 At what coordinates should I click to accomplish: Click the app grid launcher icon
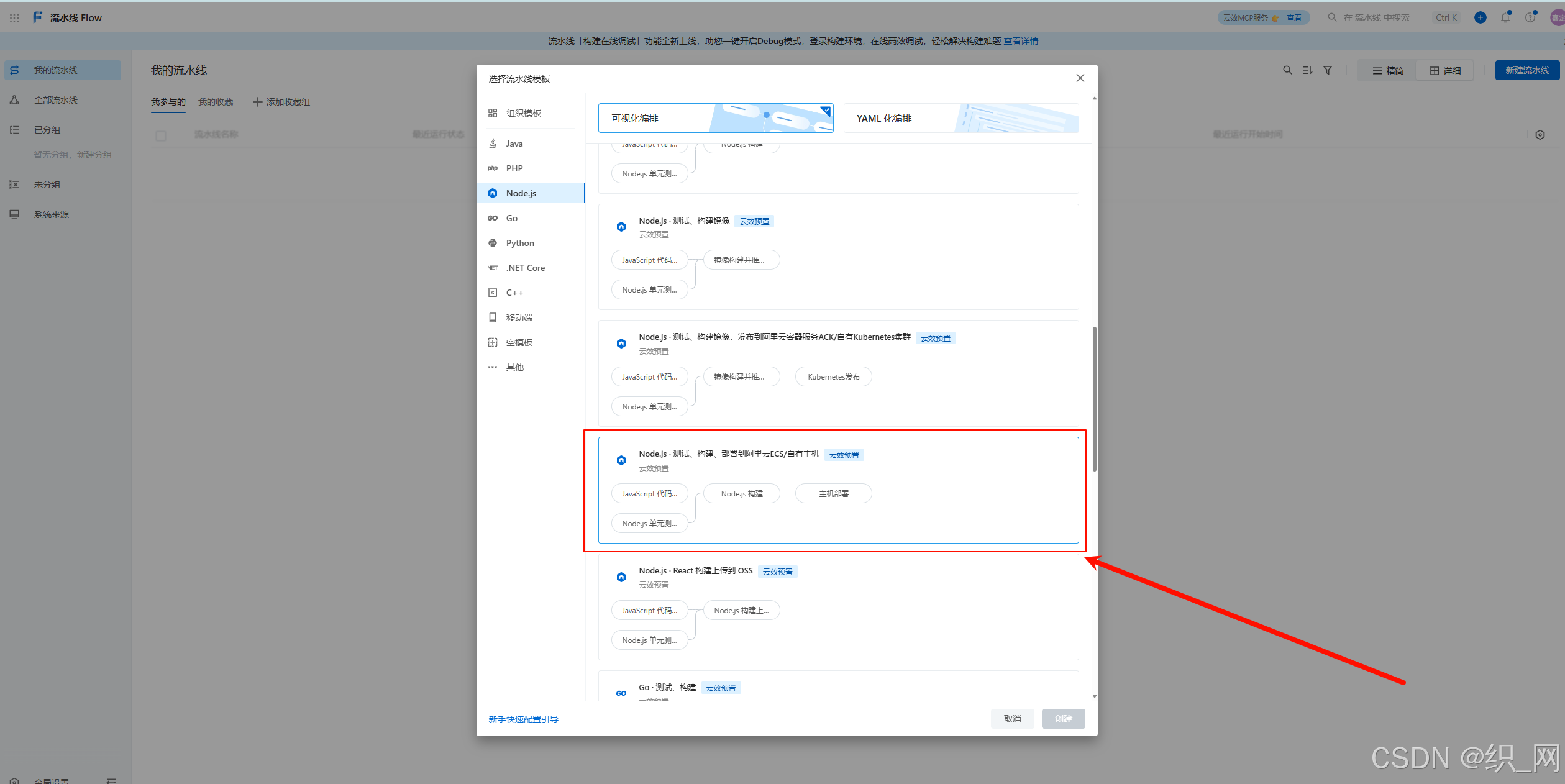(x=14, y=18)
